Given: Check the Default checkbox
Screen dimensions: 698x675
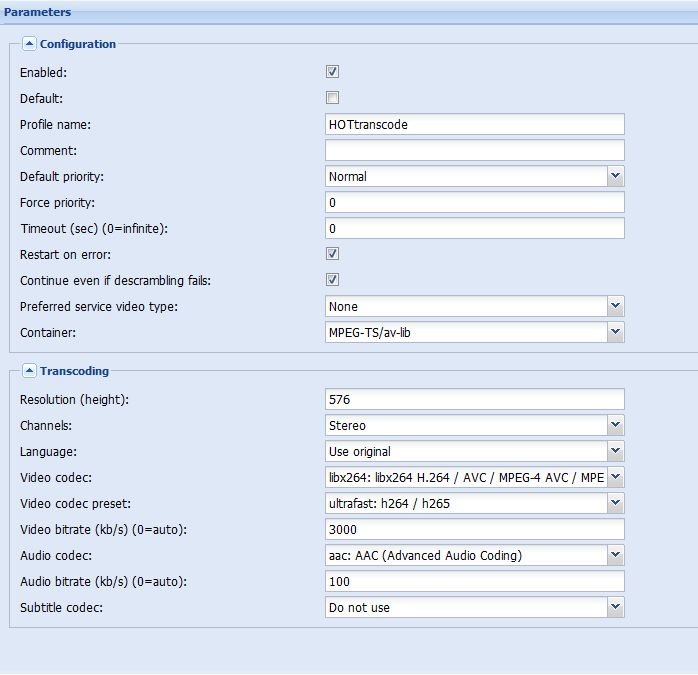Looking at the screenshot, I should click(x=332, y=98).
